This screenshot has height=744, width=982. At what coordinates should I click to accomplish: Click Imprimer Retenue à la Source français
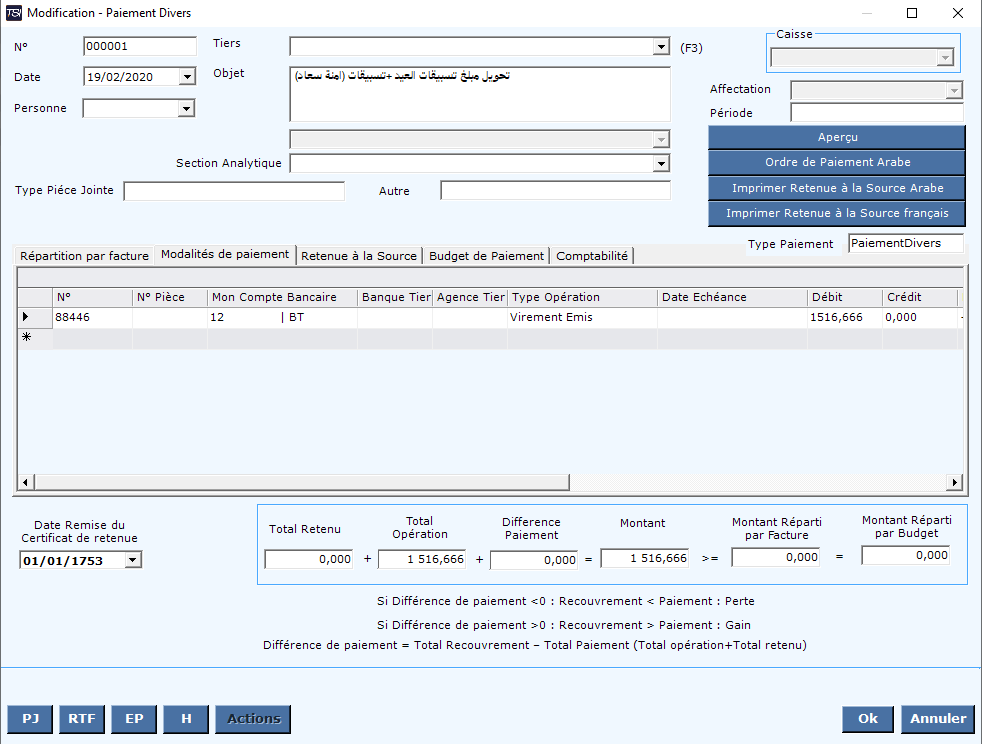836,213
